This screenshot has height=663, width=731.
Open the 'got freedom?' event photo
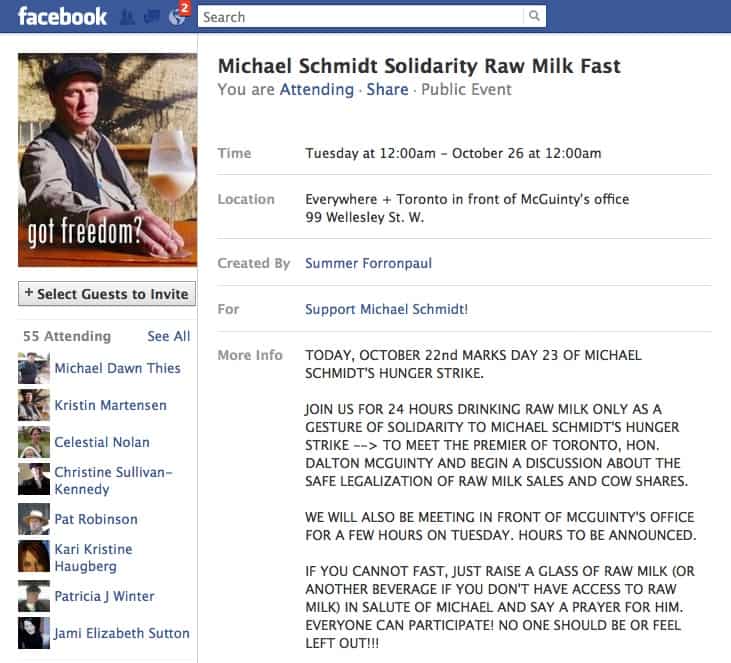click(107, 159)
